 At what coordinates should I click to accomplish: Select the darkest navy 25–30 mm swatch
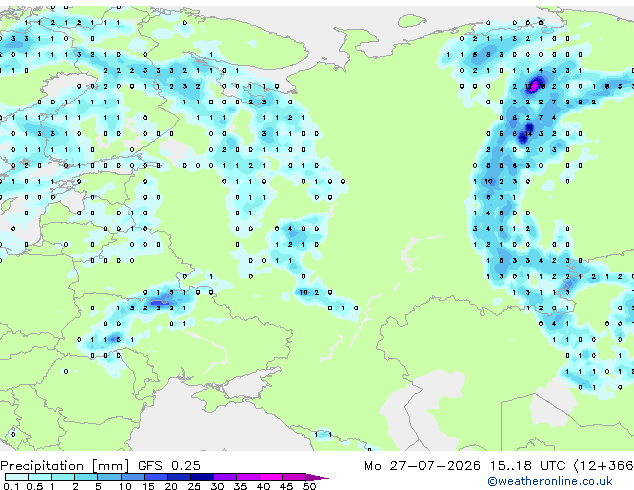coord(202,477)
